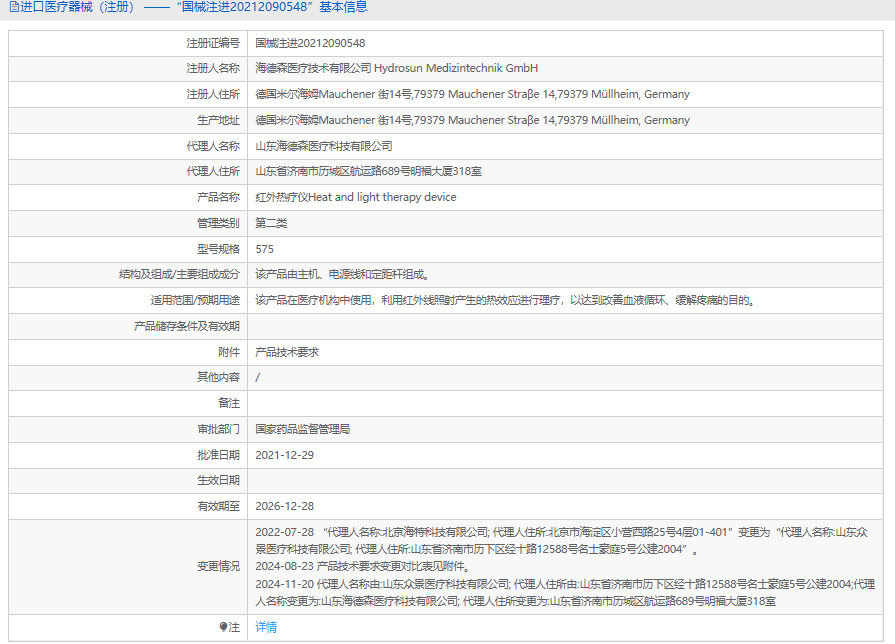895x644 pixels.
Task: Click the 有效期至 label
Action: click(219, 506)
